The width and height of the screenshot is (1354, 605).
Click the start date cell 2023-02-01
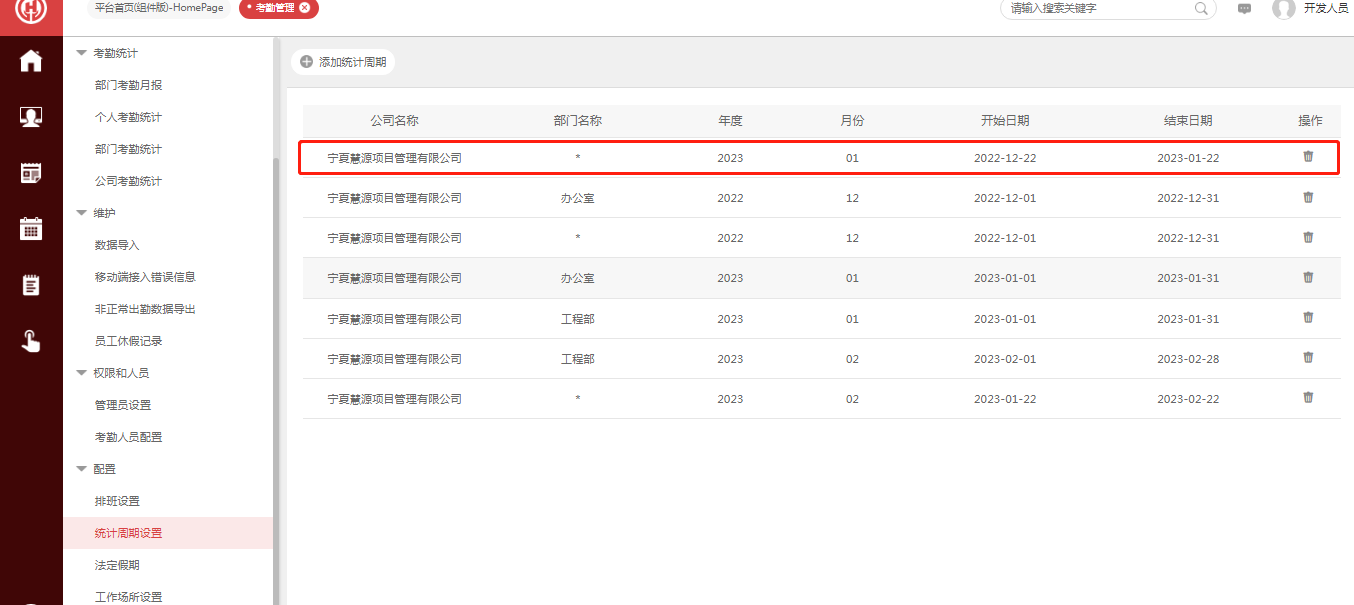click(1005, 359)
